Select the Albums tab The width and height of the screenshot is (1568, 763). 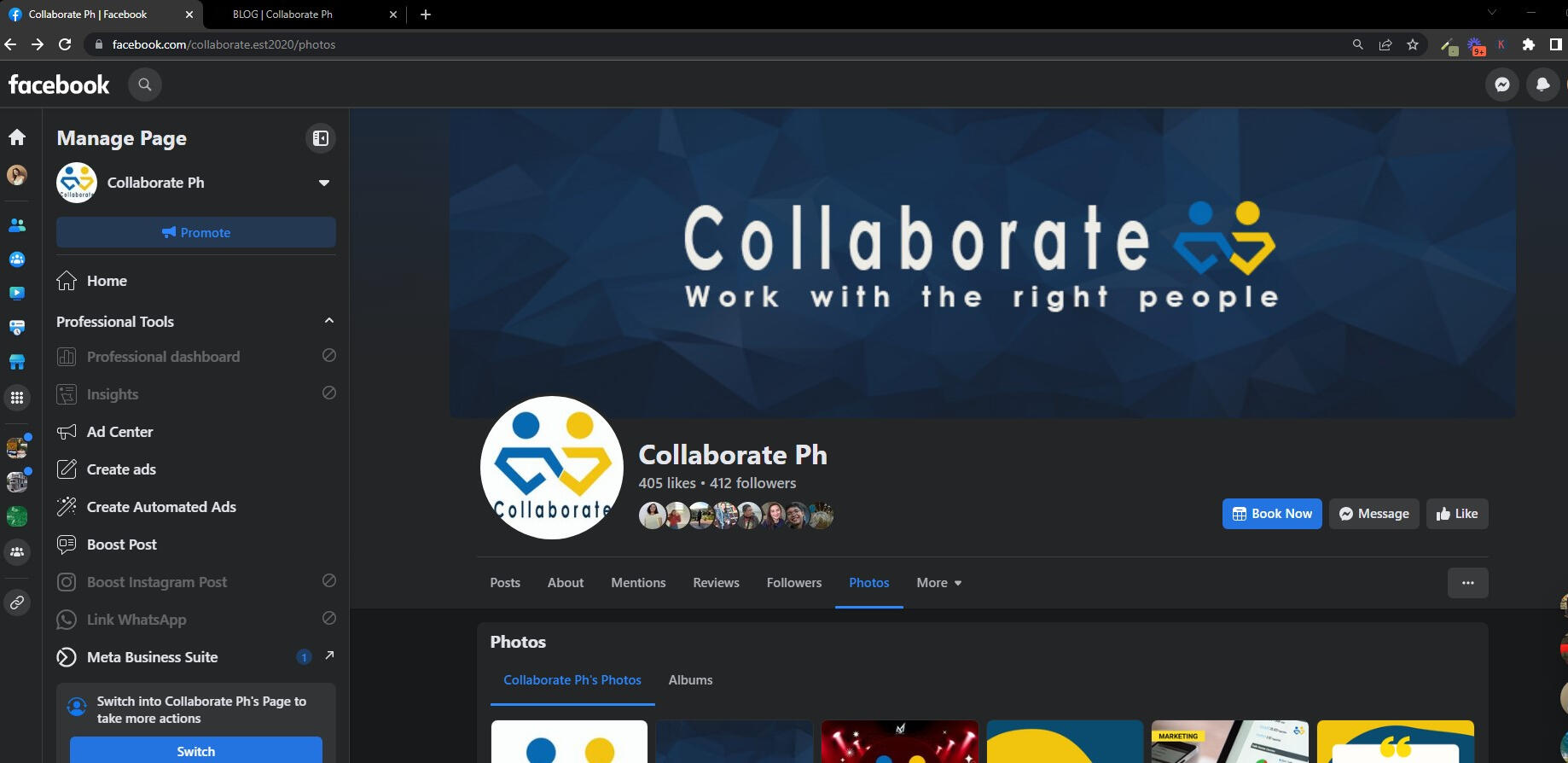[x=690, y=680]
